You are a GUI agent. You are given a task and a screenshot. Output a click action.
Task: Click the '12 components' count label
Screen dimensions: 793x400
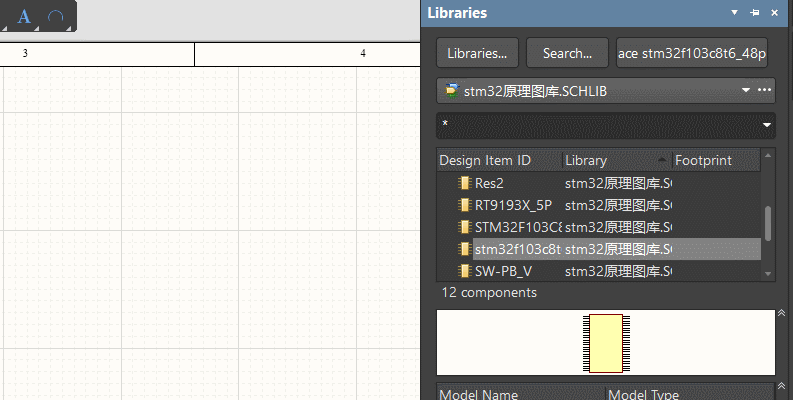[489, 292]
